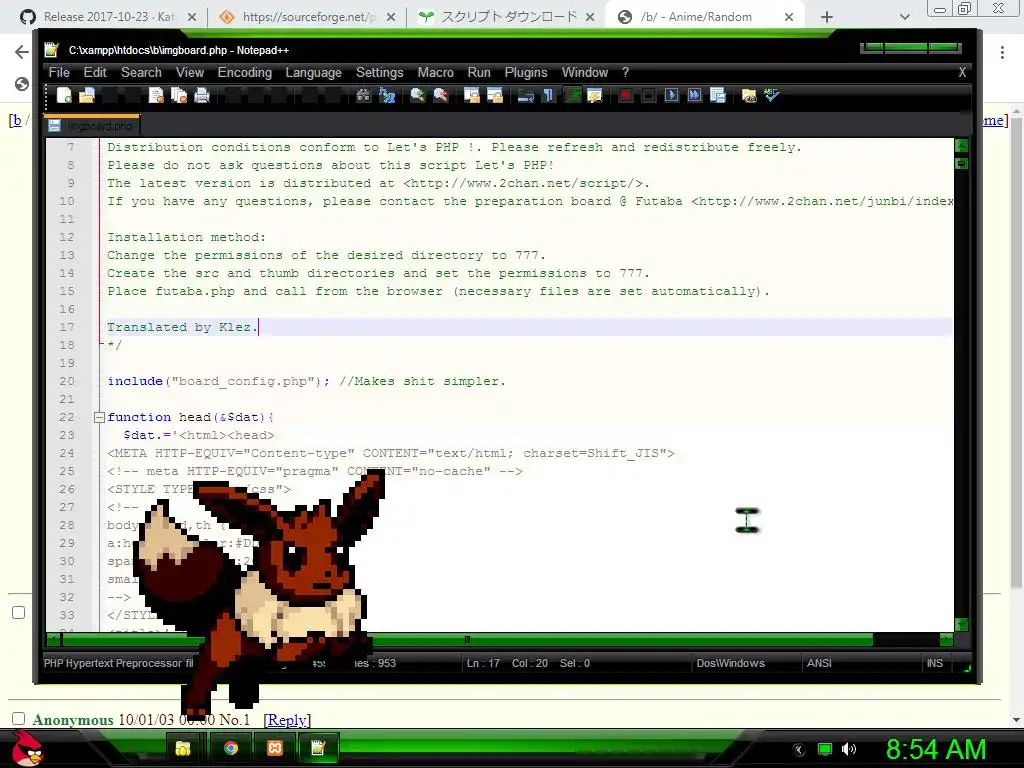This screenshot has width=1024, height=768.
Task: Close the /b/ - Anime/Random browser tab
Action: click(789, 17)
